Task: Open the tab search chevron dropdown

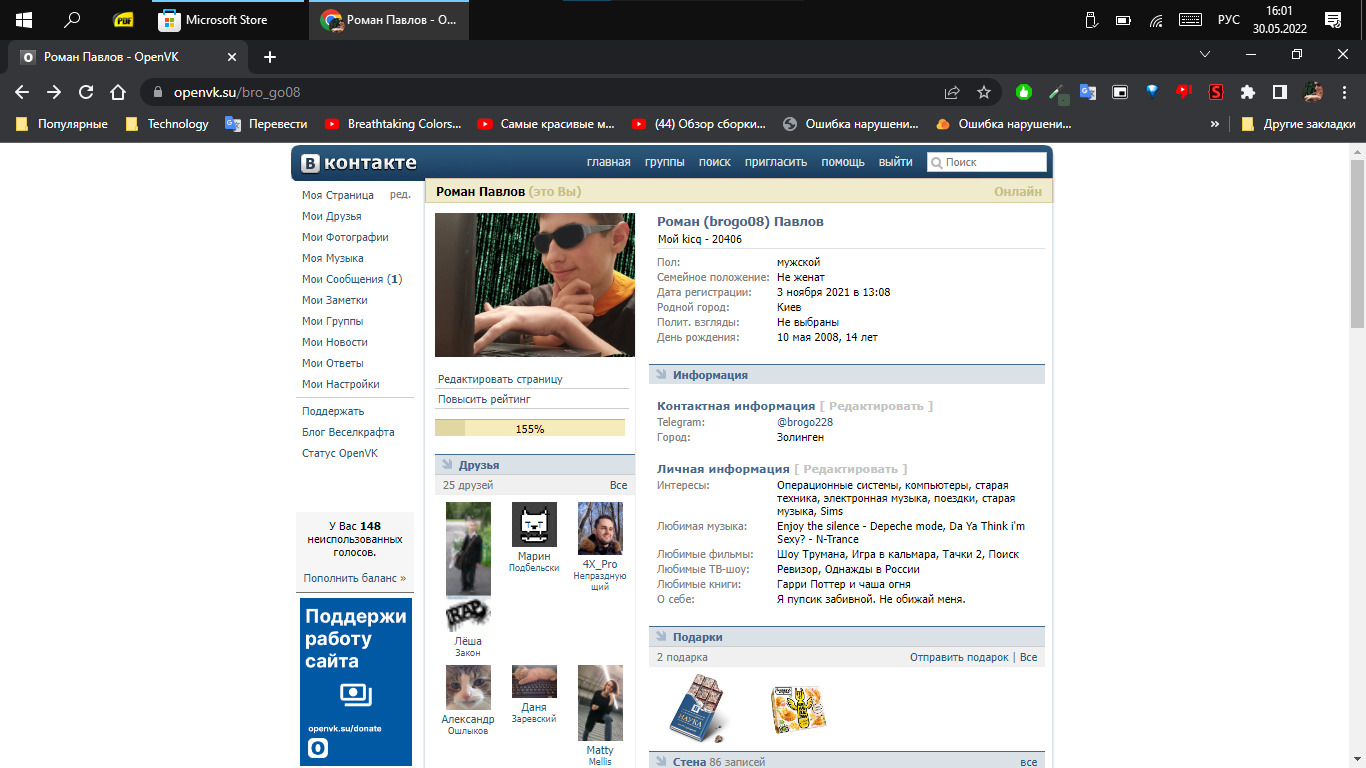Action: tap(1205, 54)
